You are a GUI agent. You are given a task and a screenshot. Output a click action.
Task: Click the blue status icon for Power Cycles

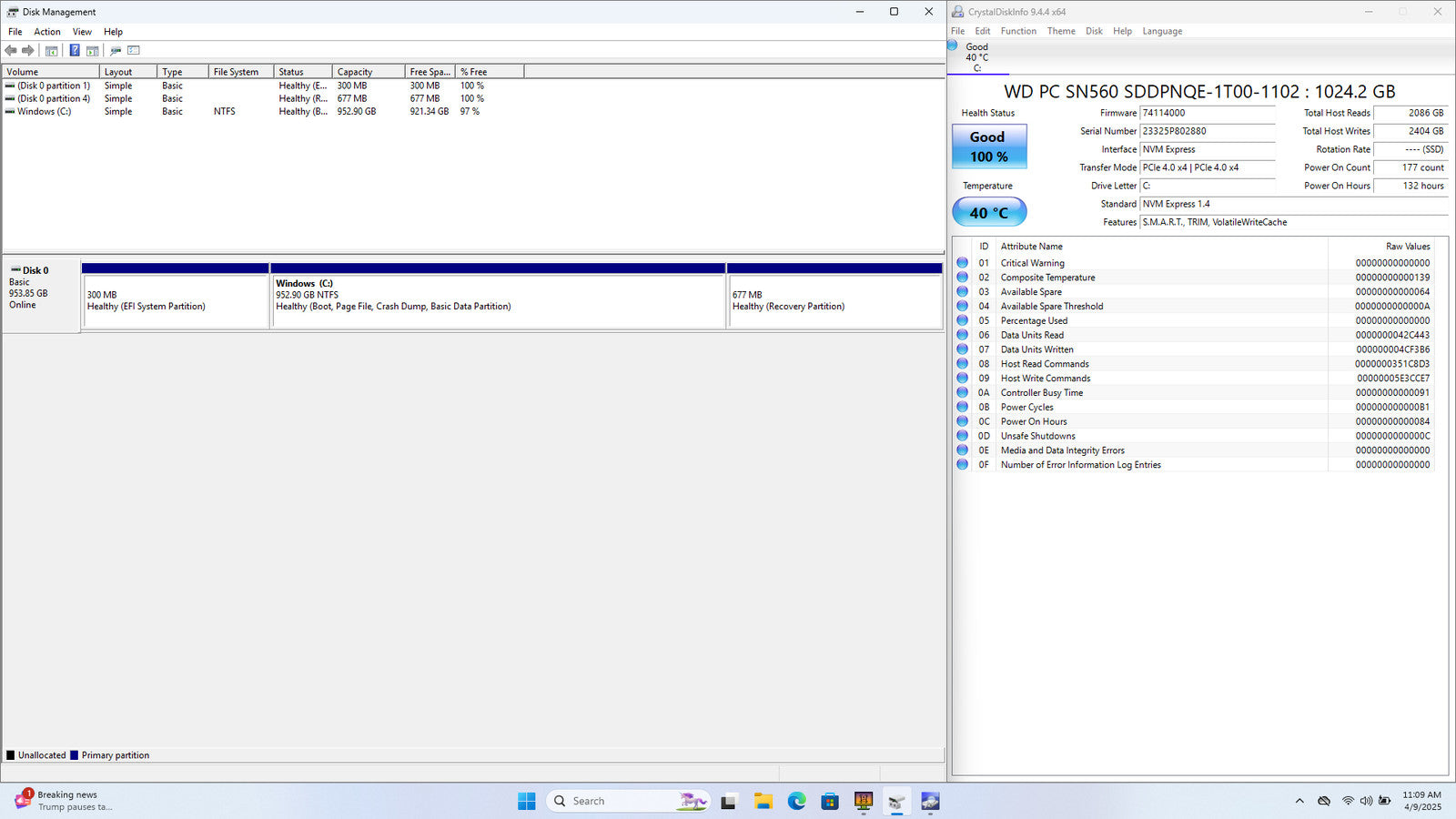962,407
